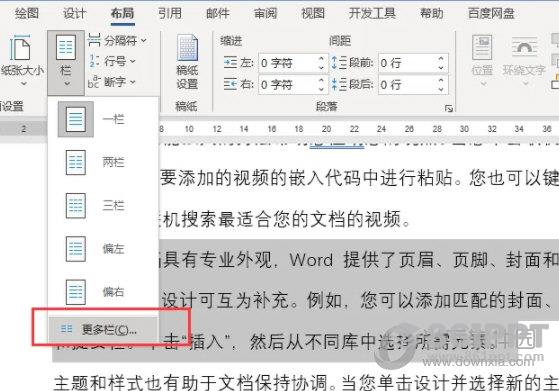Increase the 段后 spacing value

(x=441, y=80)
